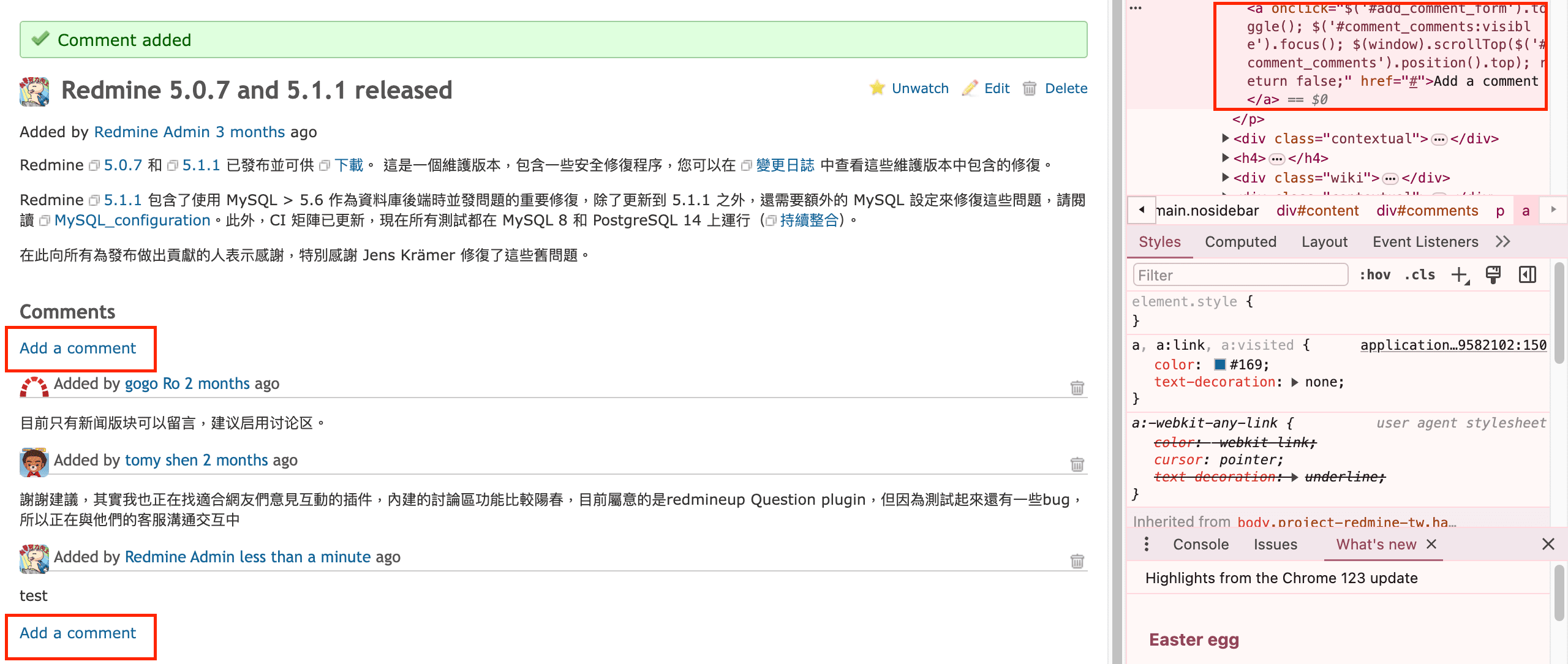Click the Delete link at top right
1568x664 pixels.
pyautogui.click(x=1066, y=88)
